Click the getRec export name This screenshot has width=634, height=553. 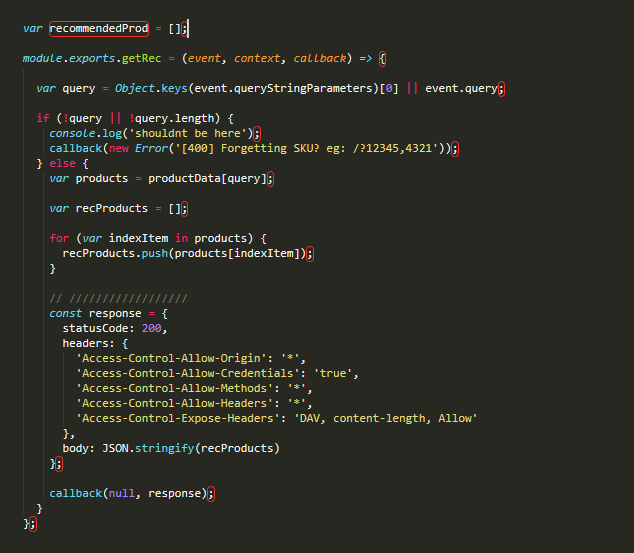pos(141,59)
